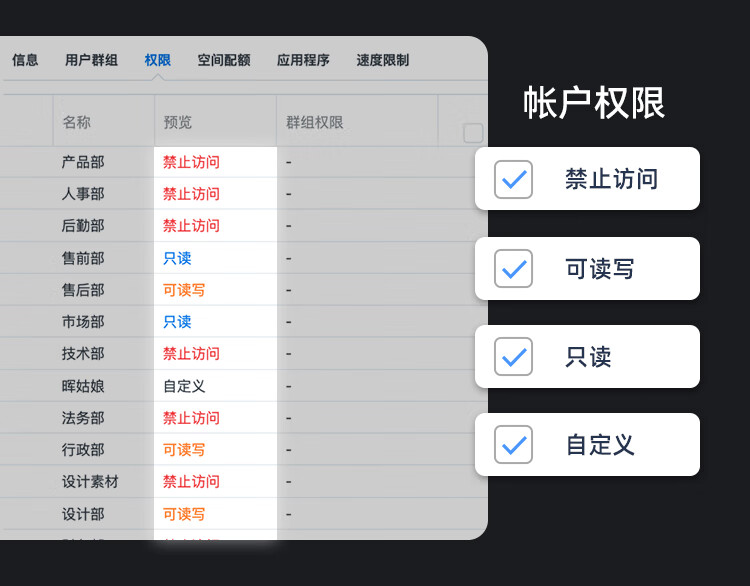Click the 群组权限 column header
Screen dimensions: 750x586
314,123
